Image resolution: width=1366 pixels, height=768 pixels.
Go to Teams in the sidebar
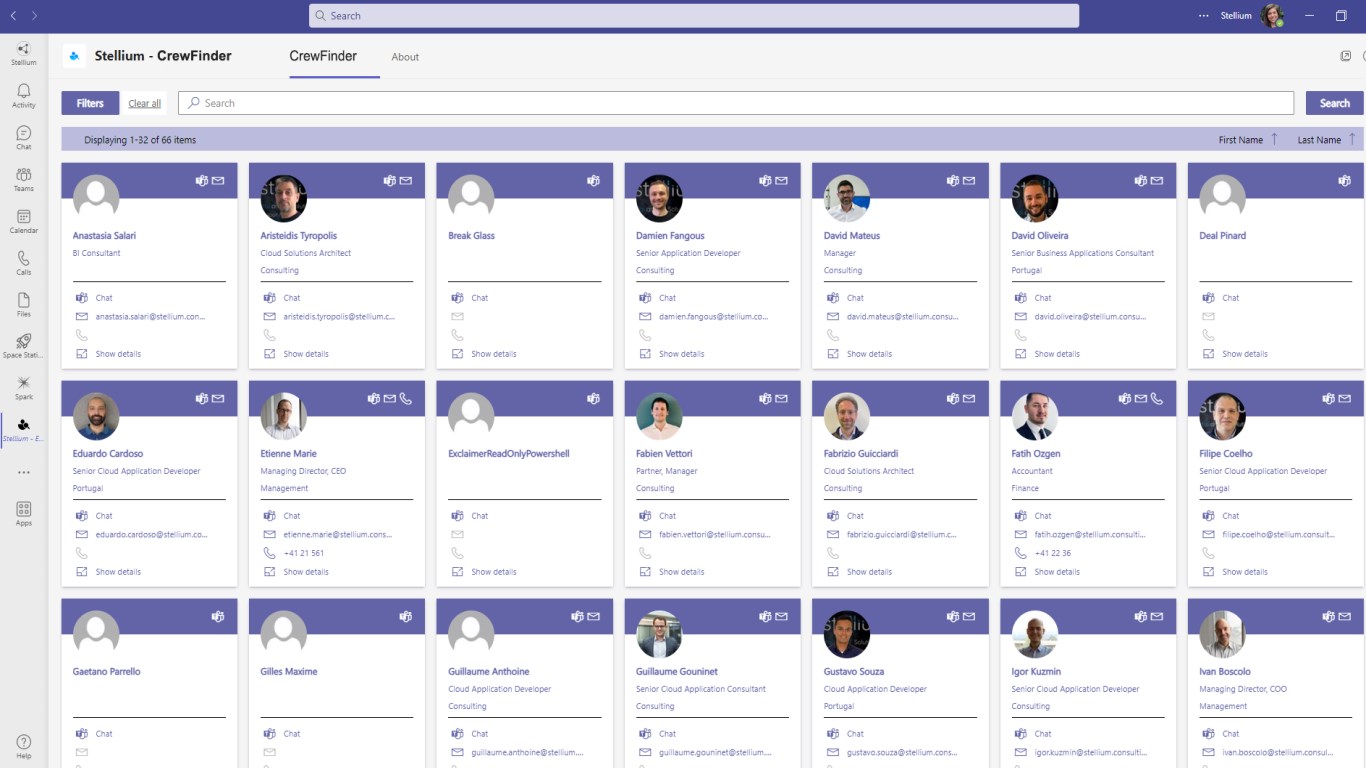[24, 180]
